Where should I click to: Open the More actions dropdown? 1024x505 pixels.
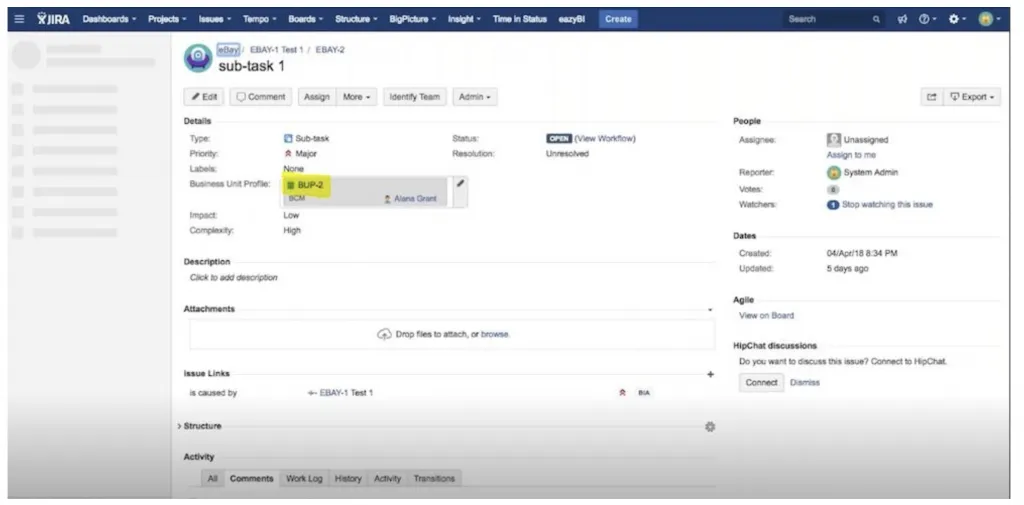pos(357,97)
